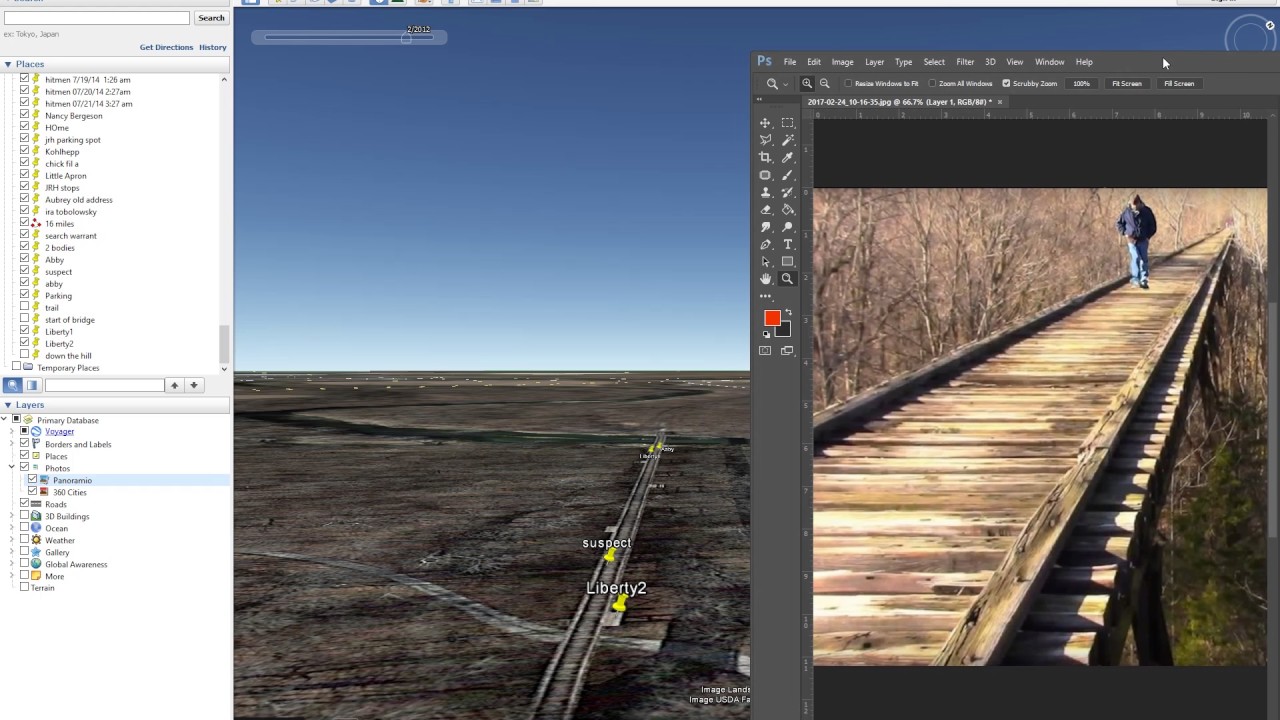Click the red foreground color swatch
The image size is (1280, 720).
click(x=771, y=318)
